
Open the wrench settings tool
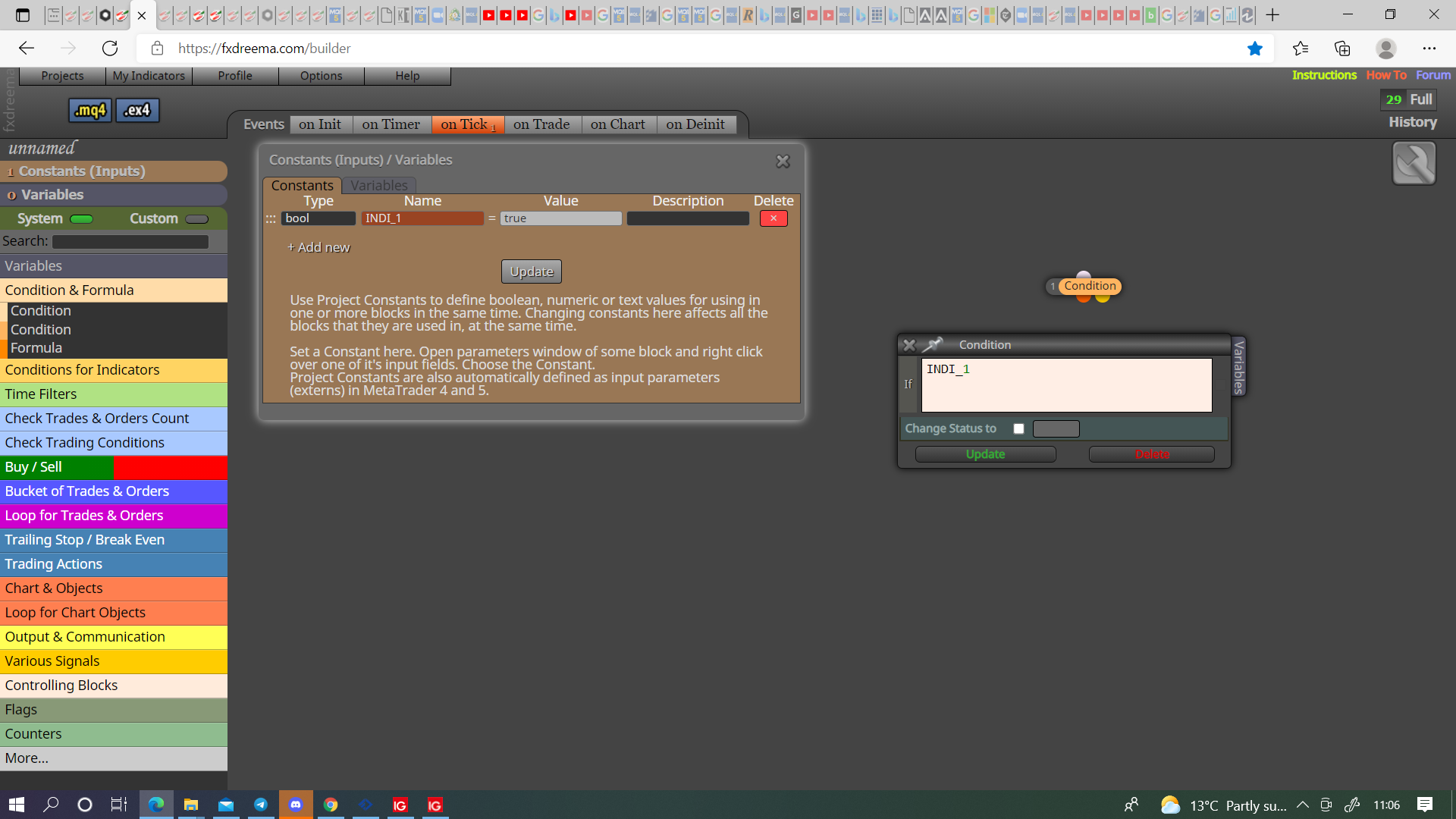click(1414, 163)
